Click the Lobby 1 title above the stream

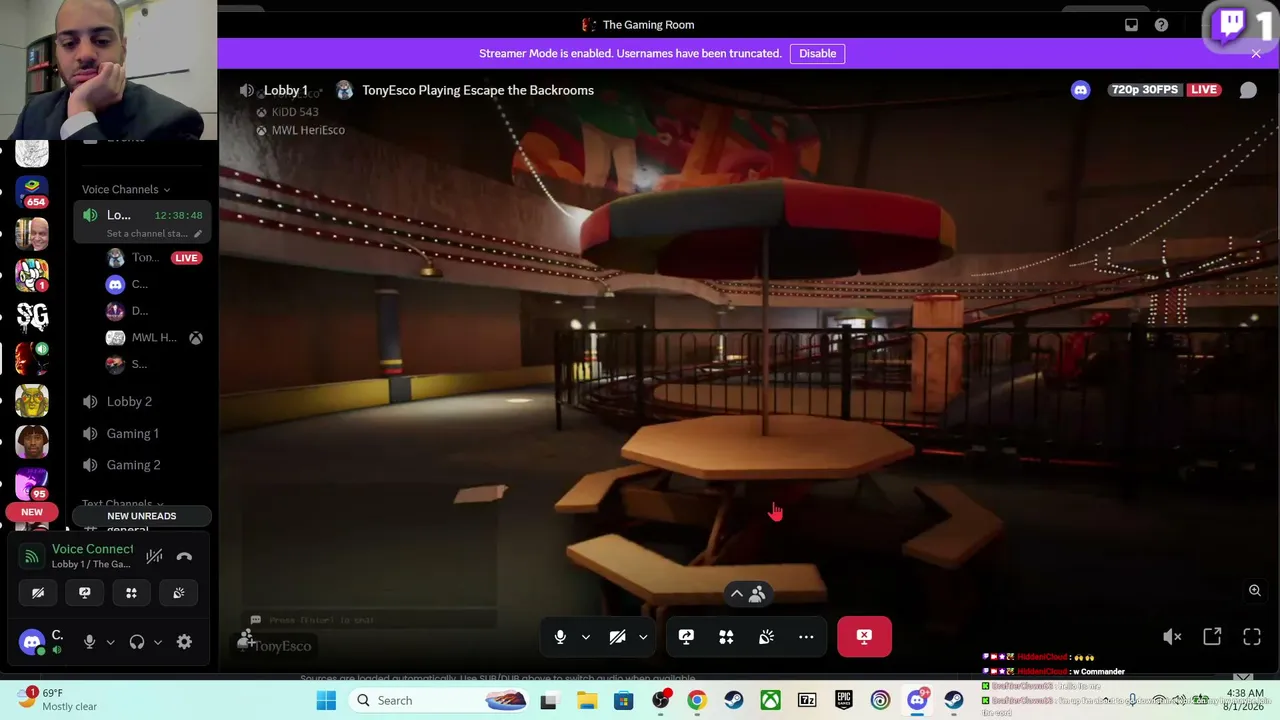[x=285, y=90]
